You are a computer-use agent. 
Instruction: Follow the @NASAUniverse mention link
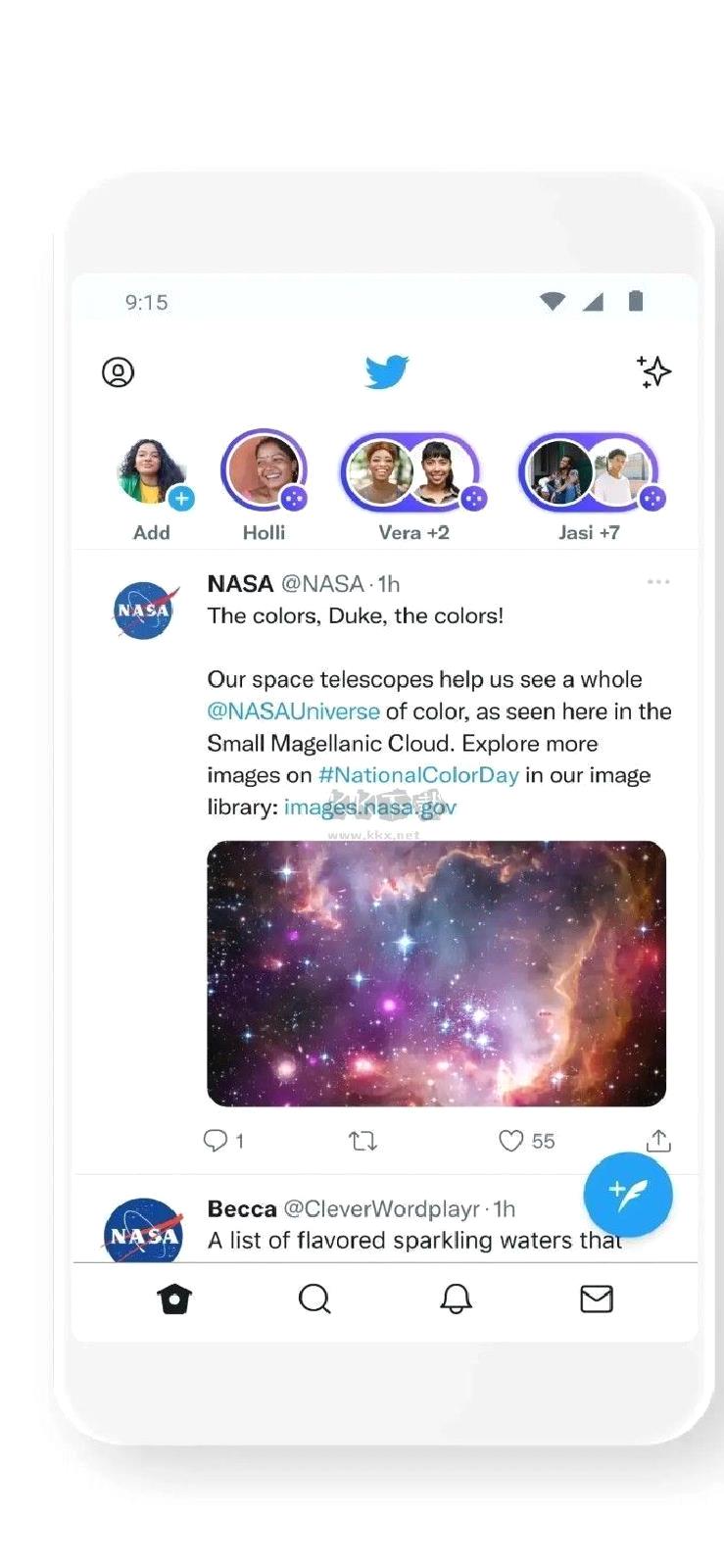coord(293,711)
